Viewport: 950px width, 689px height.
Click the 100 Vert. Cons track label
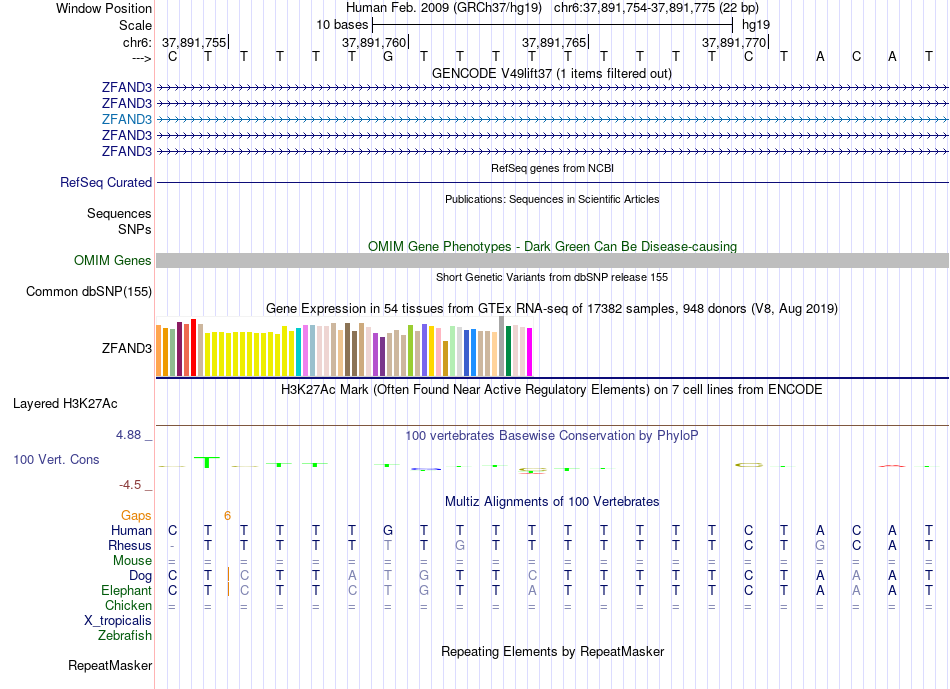tap(56, 459)
